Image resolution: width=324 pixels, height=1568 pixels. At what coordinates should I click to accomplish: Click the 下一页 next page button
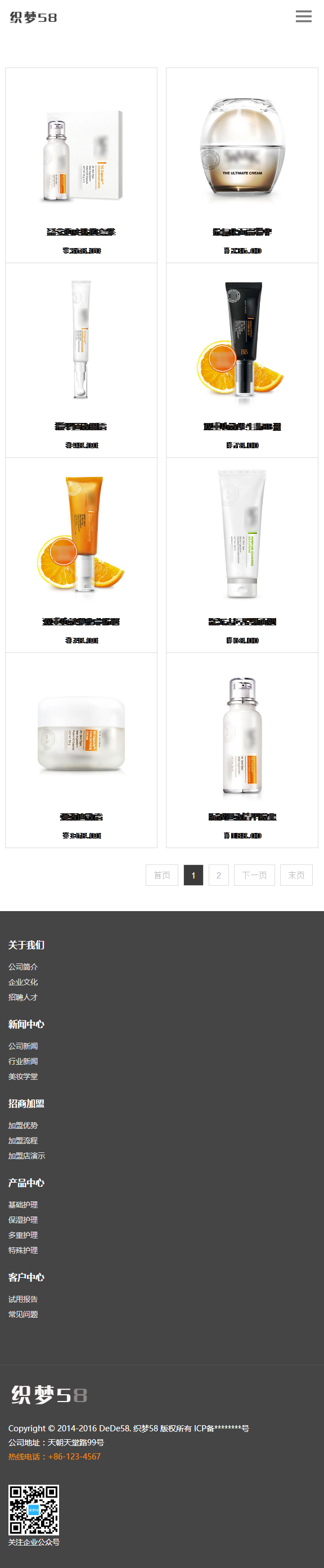click(x=255, y=875)
